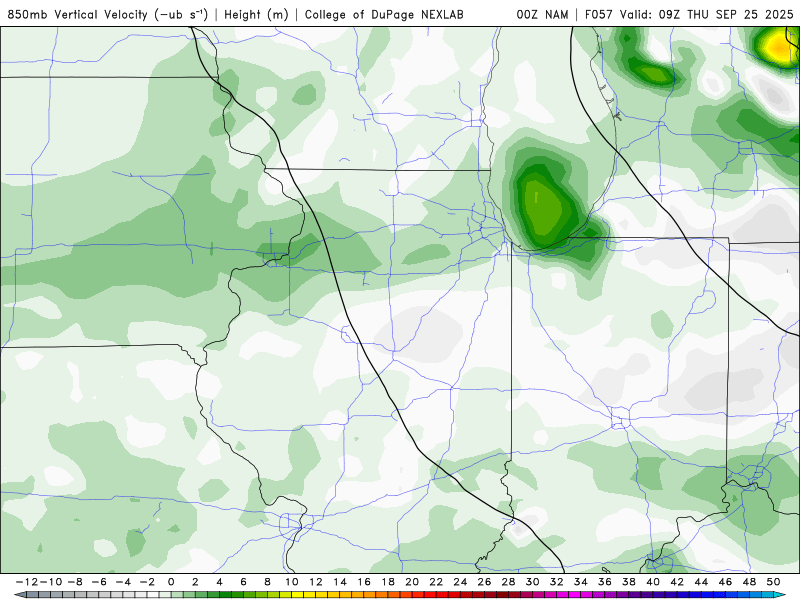Select the 'College of DuPage NEXLAB' text

pos(384,15)
